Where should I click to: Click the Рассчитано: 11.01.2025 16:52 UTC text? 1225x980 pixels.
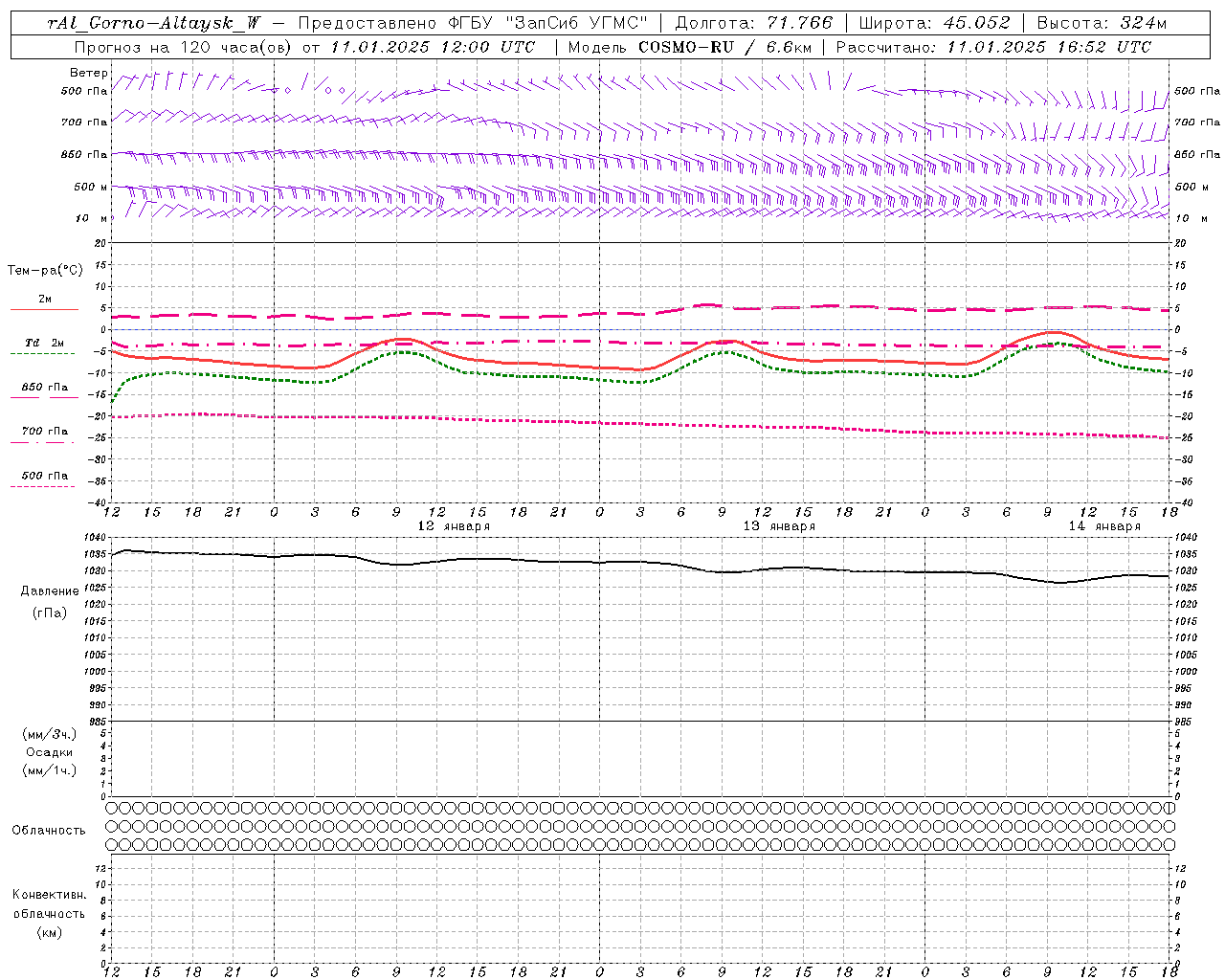(993, 47)
